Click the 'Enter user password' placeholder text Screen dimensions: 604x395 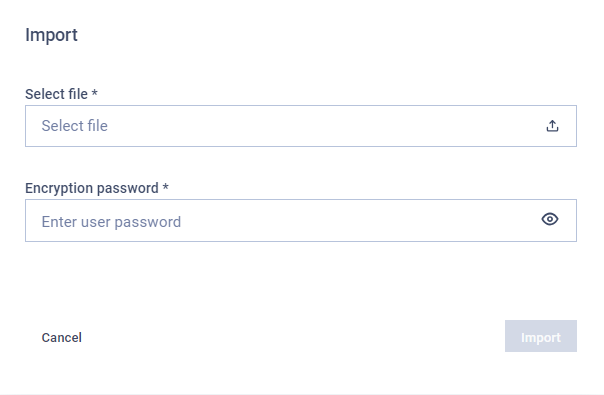(x=111, y=222)
